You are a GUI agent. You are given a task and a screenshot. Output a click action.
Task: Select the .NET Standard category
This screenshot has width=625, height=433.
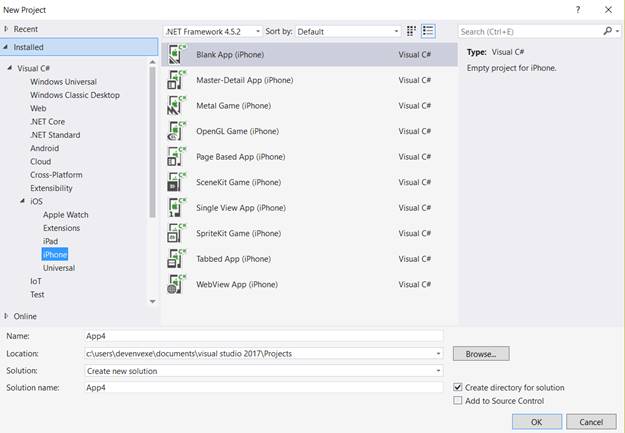[x=55, y=135]
